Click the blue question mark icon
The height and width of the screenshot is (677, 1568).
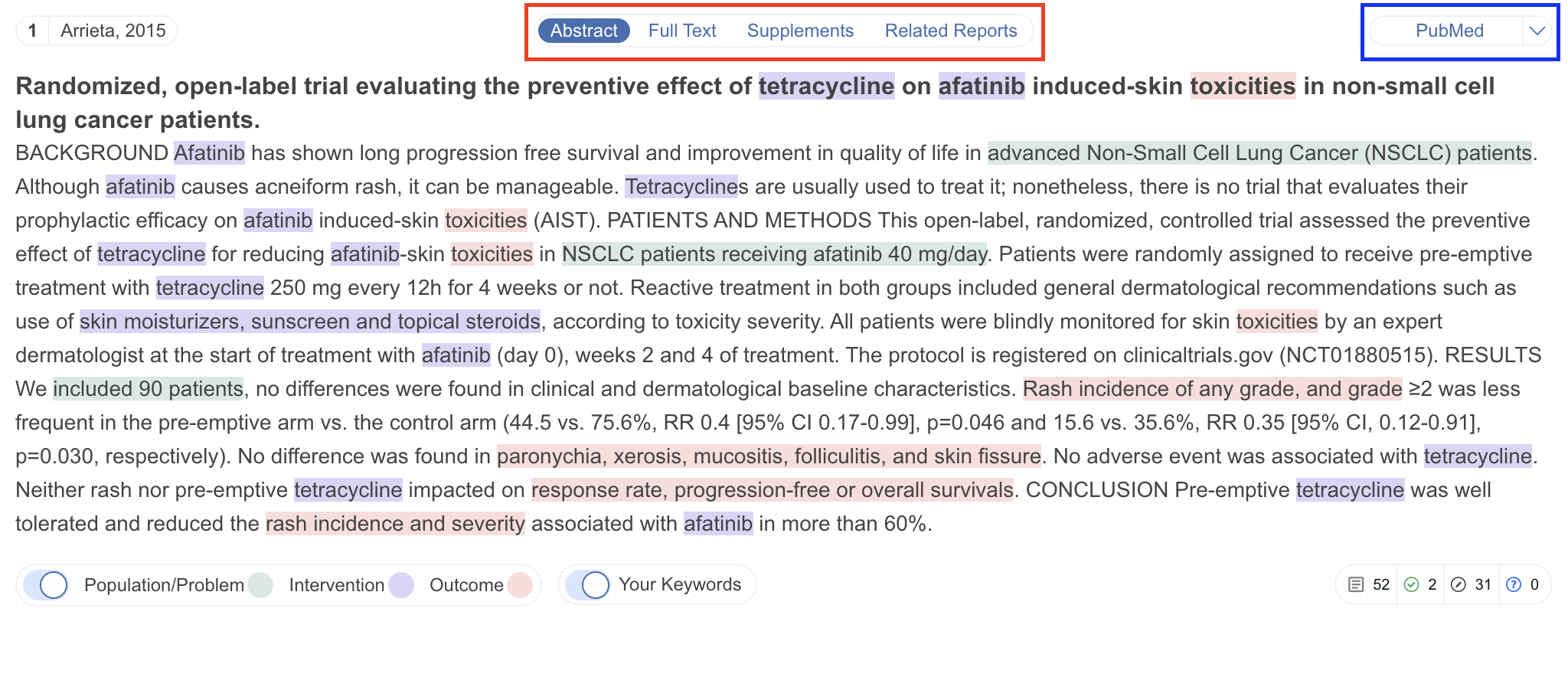tap(1513, 585)
